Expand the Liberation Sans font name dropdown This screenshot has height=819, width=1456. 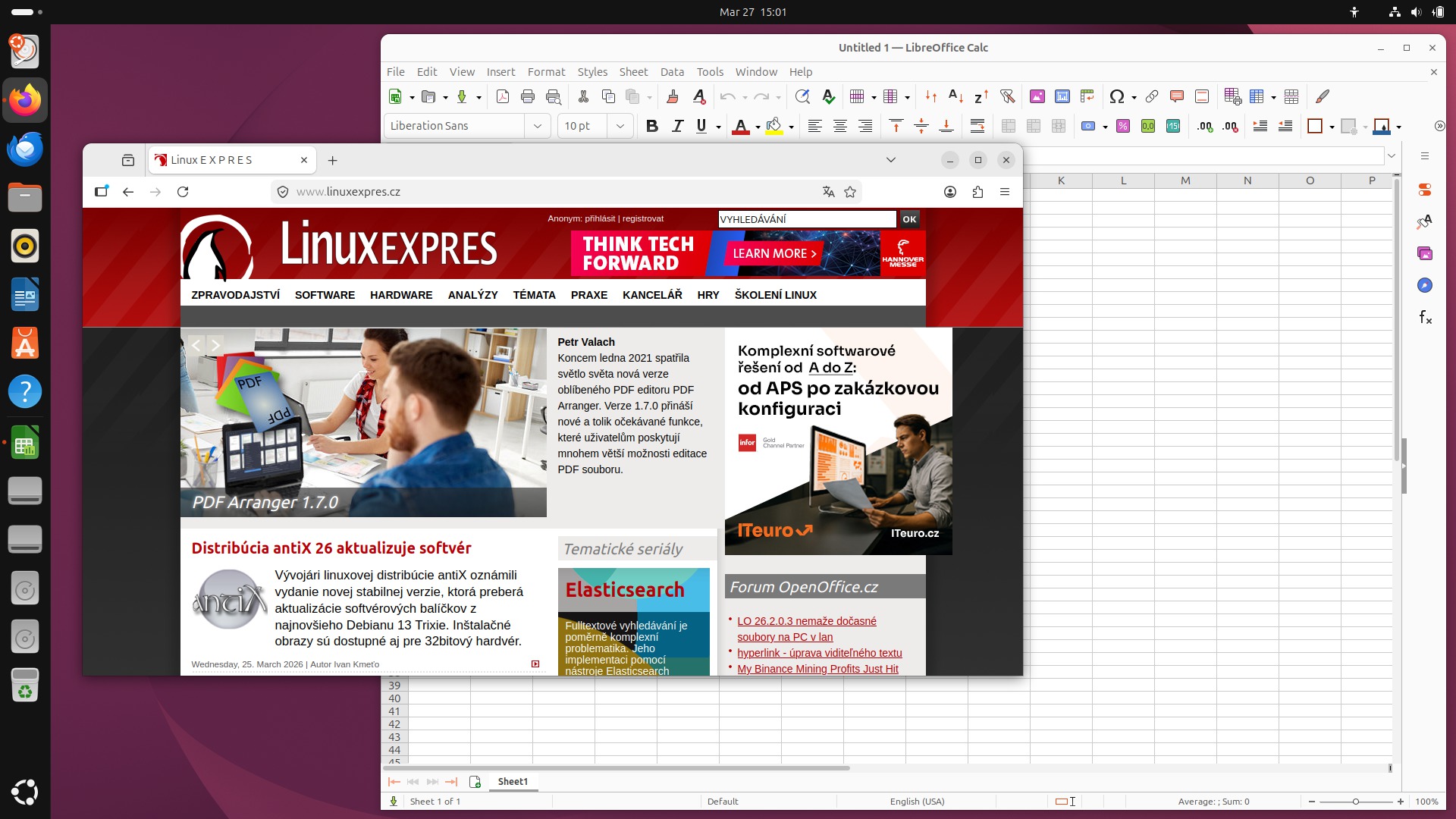(537, 126)
